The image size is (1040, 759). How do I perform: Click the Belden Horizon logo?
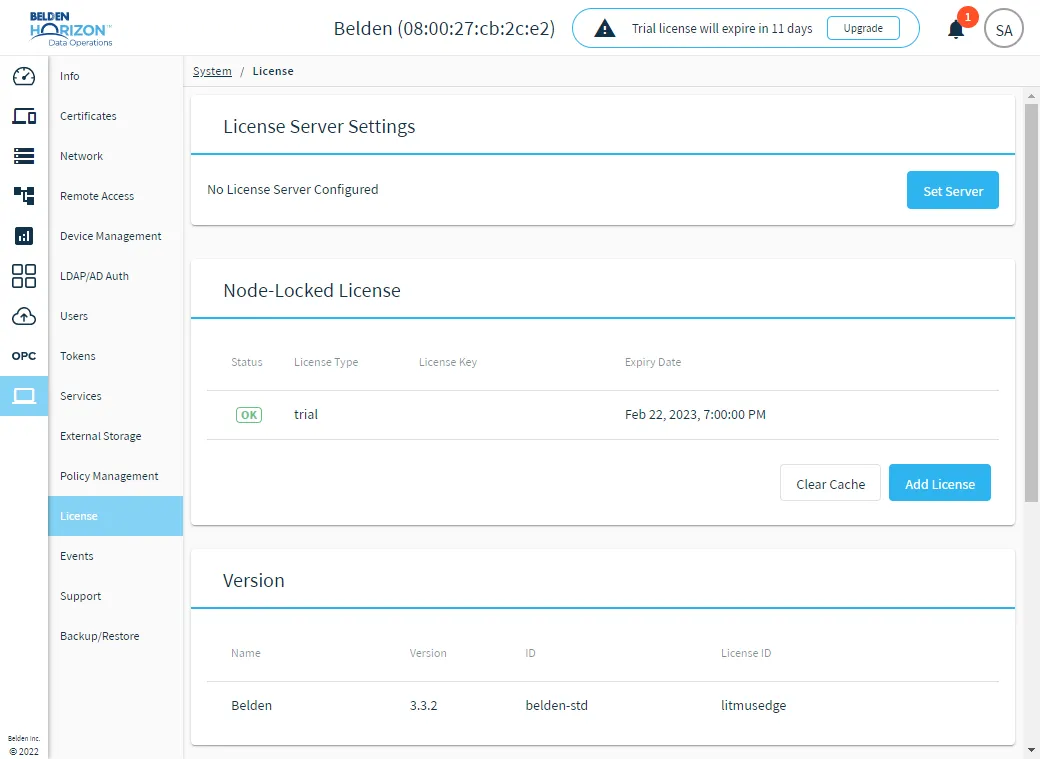pyautogui.click(x=71, y=29)
